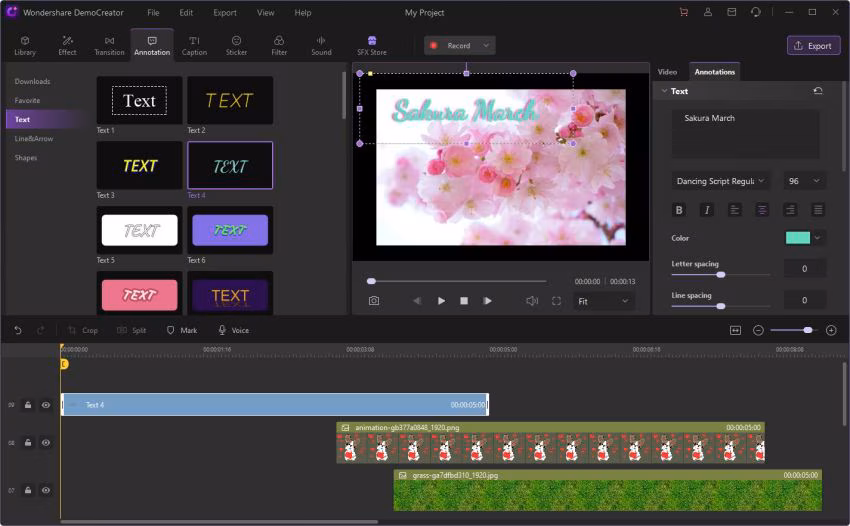Toggle preview fullscreen icon
Viewport: 850px width, 526px height.
click(556, 301)
